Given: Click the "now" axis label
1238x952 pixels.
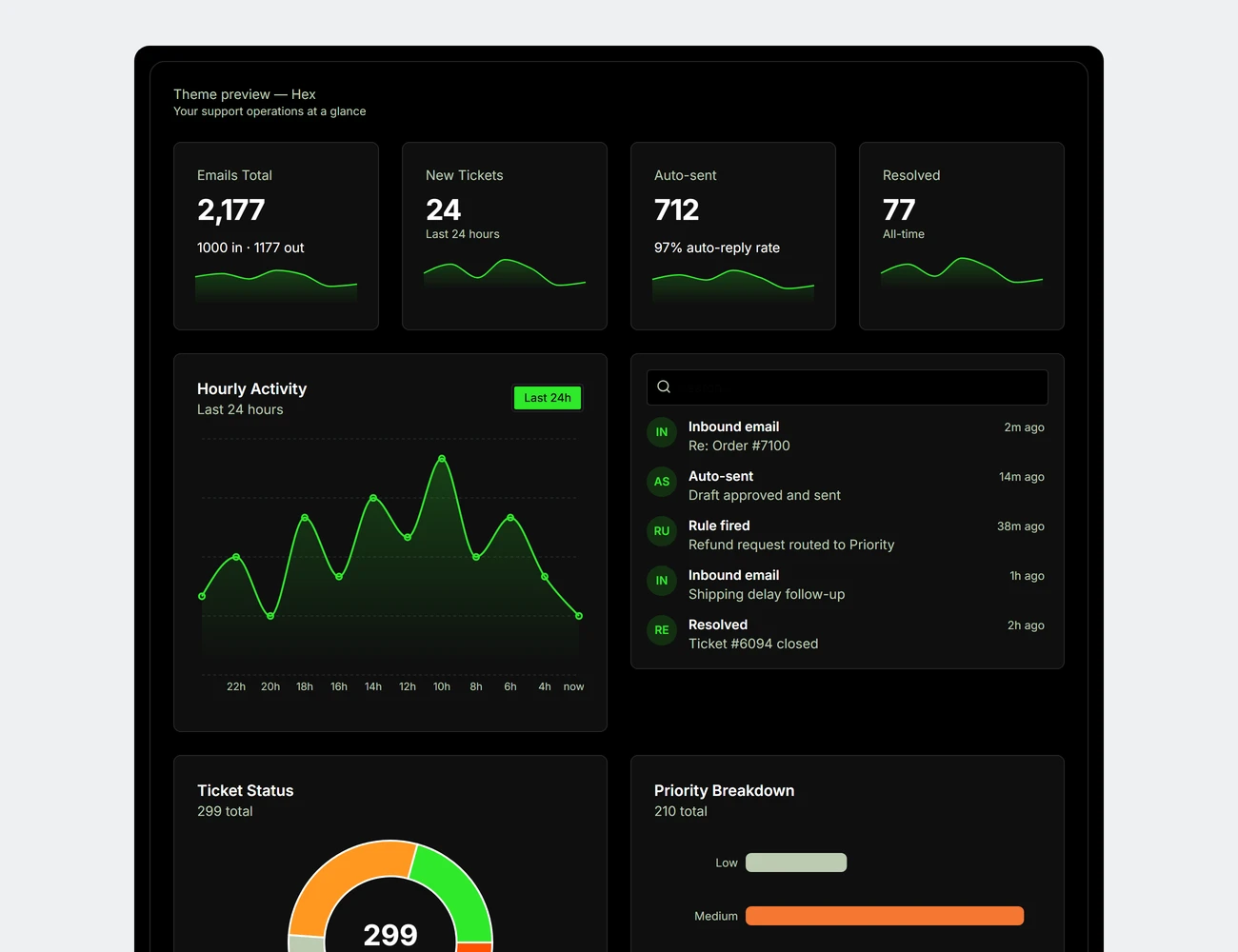Looking at the screenshot, I should tap(573, 686).
